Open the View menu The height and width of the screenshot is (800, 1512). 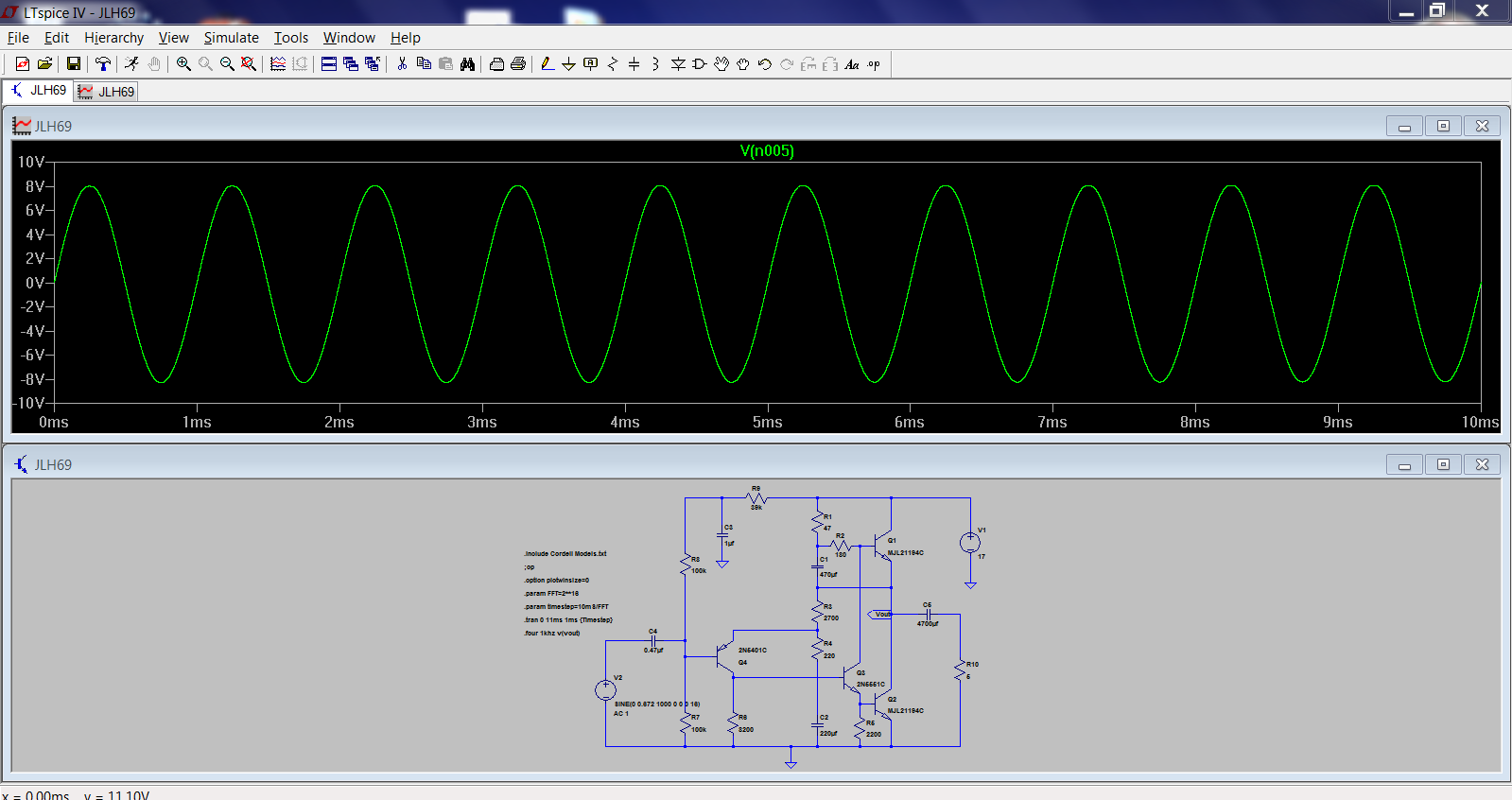click(x=173, y=38)
